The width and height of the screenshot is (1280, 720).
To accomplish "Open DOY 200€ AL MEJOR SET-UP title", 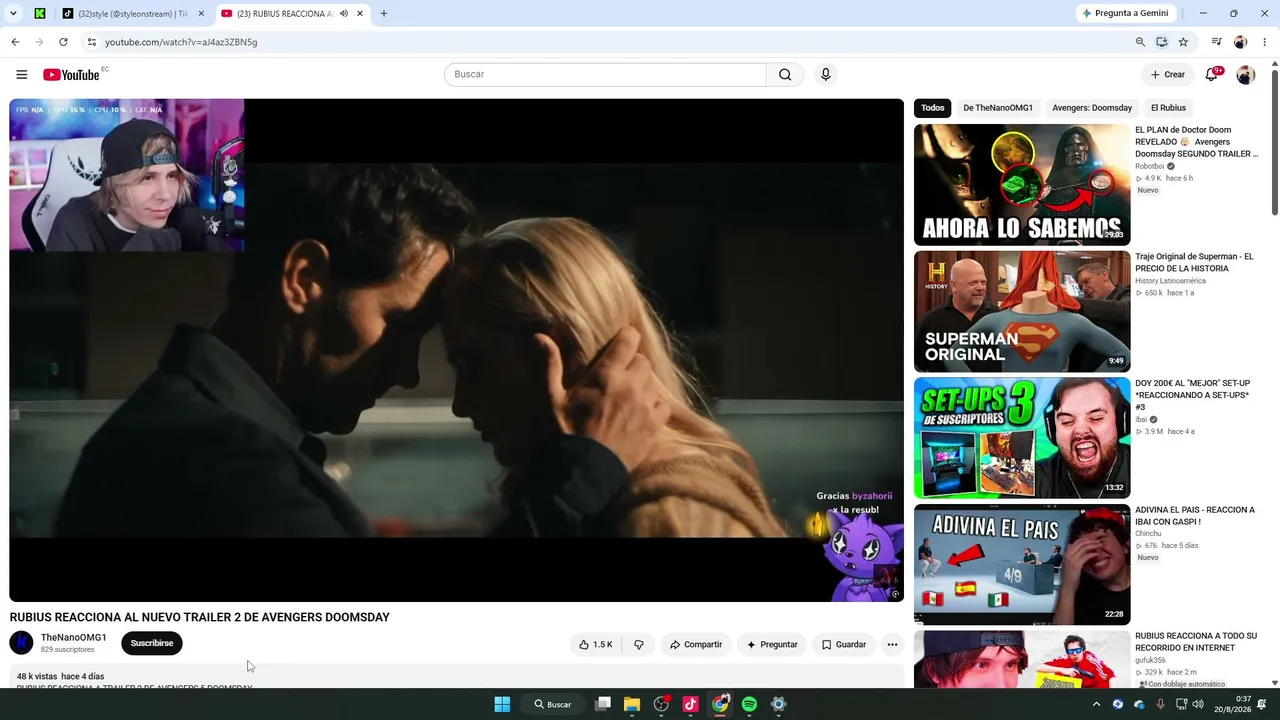I will (x=1193, y=395).
